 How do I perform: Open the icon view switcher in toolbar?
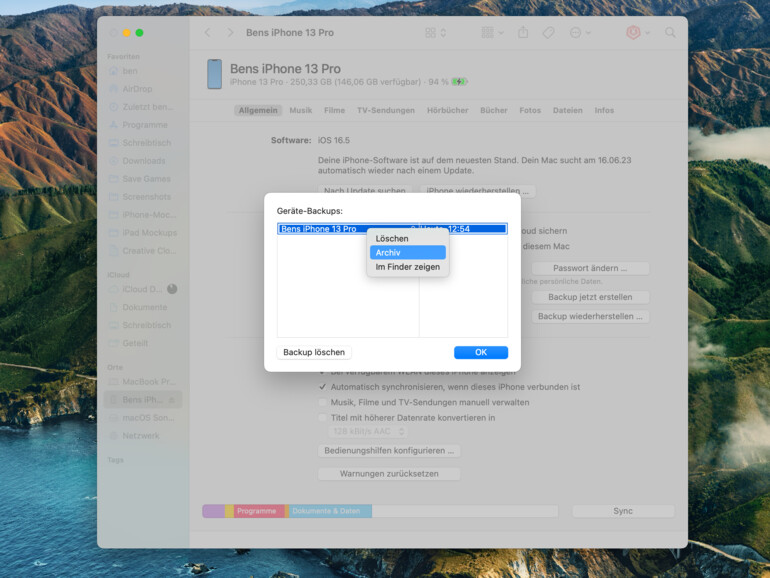point(436,32)
